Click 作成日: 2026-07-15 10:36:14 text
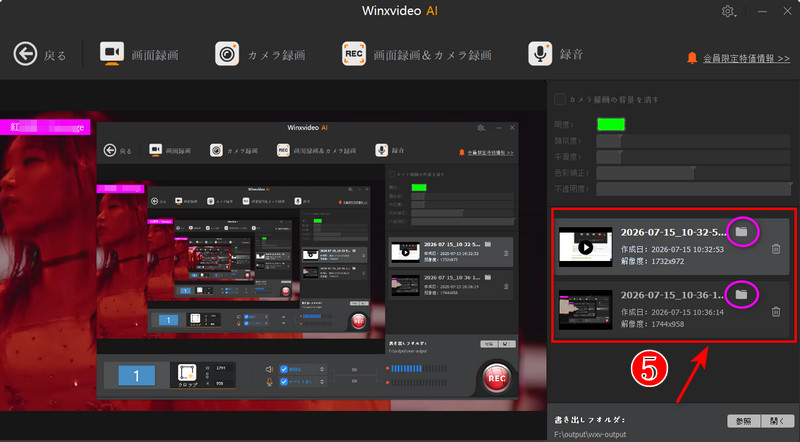 coord(672,312)
